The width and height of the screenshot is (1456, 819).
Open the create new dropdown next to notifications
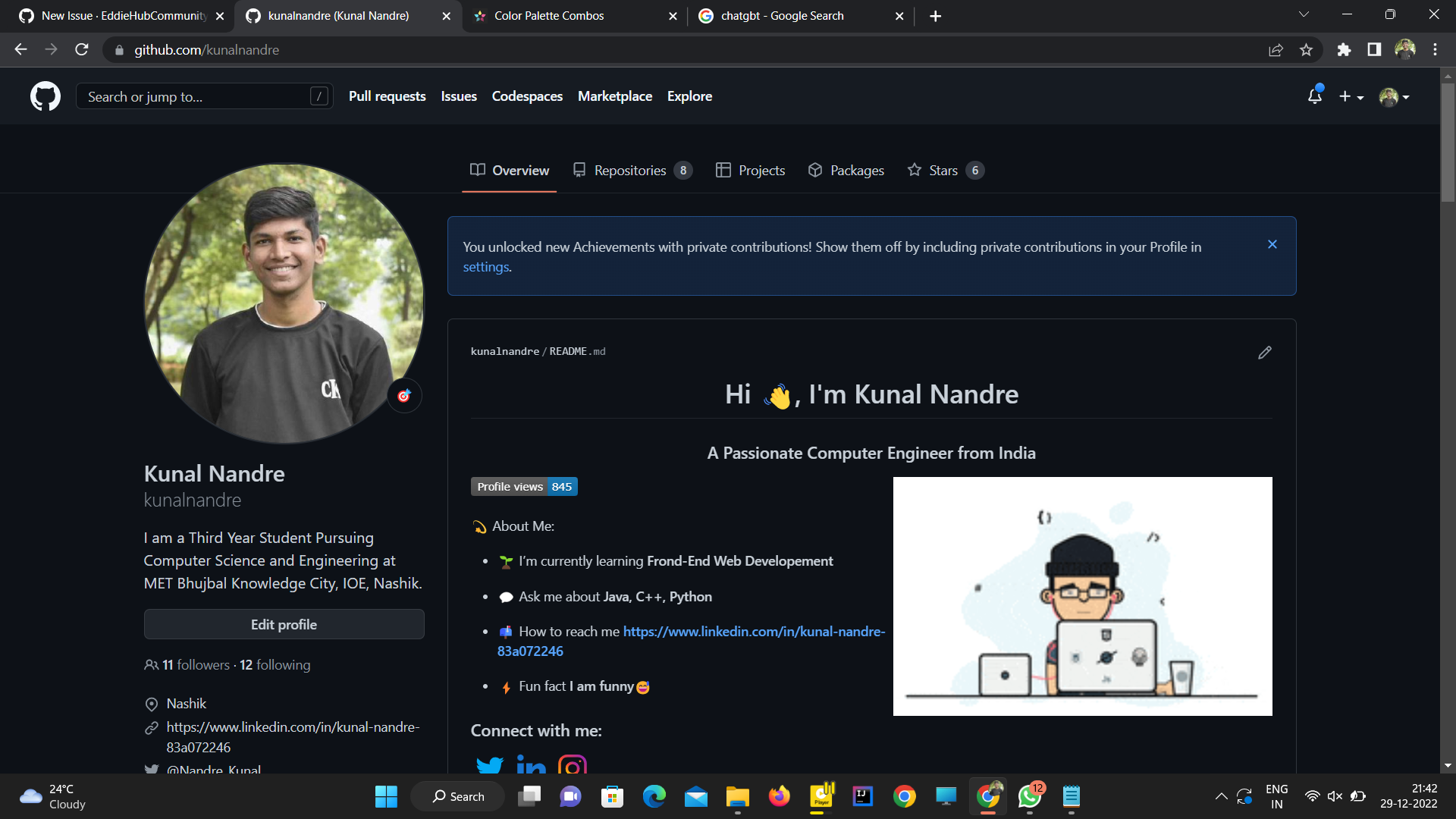(1351, 96)
